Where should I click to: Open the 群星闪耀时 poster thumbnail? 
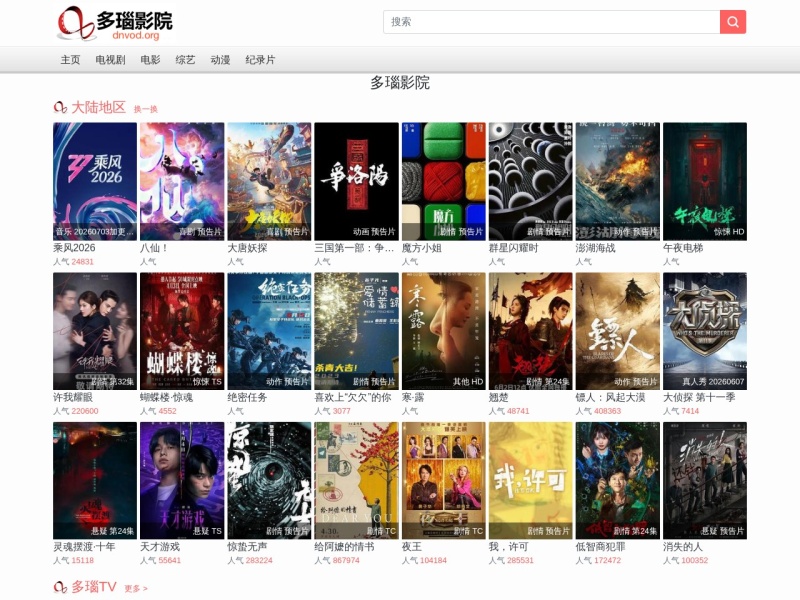click(x=531, y=181)
